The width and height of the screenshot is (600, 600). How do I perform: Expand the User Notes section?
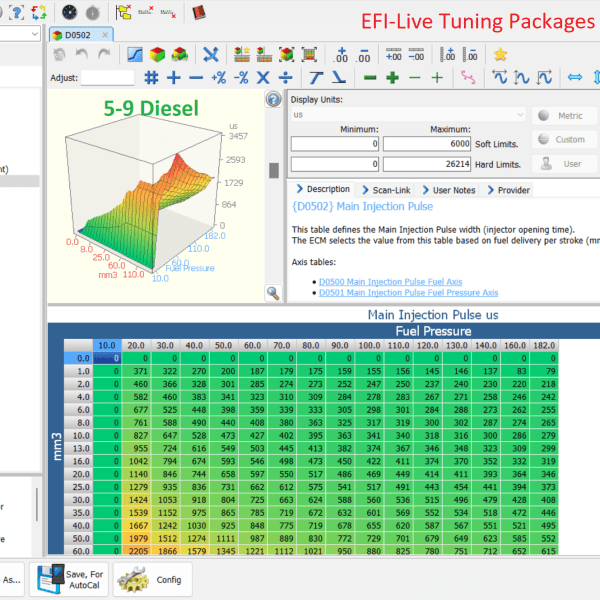tap(449, 190)
